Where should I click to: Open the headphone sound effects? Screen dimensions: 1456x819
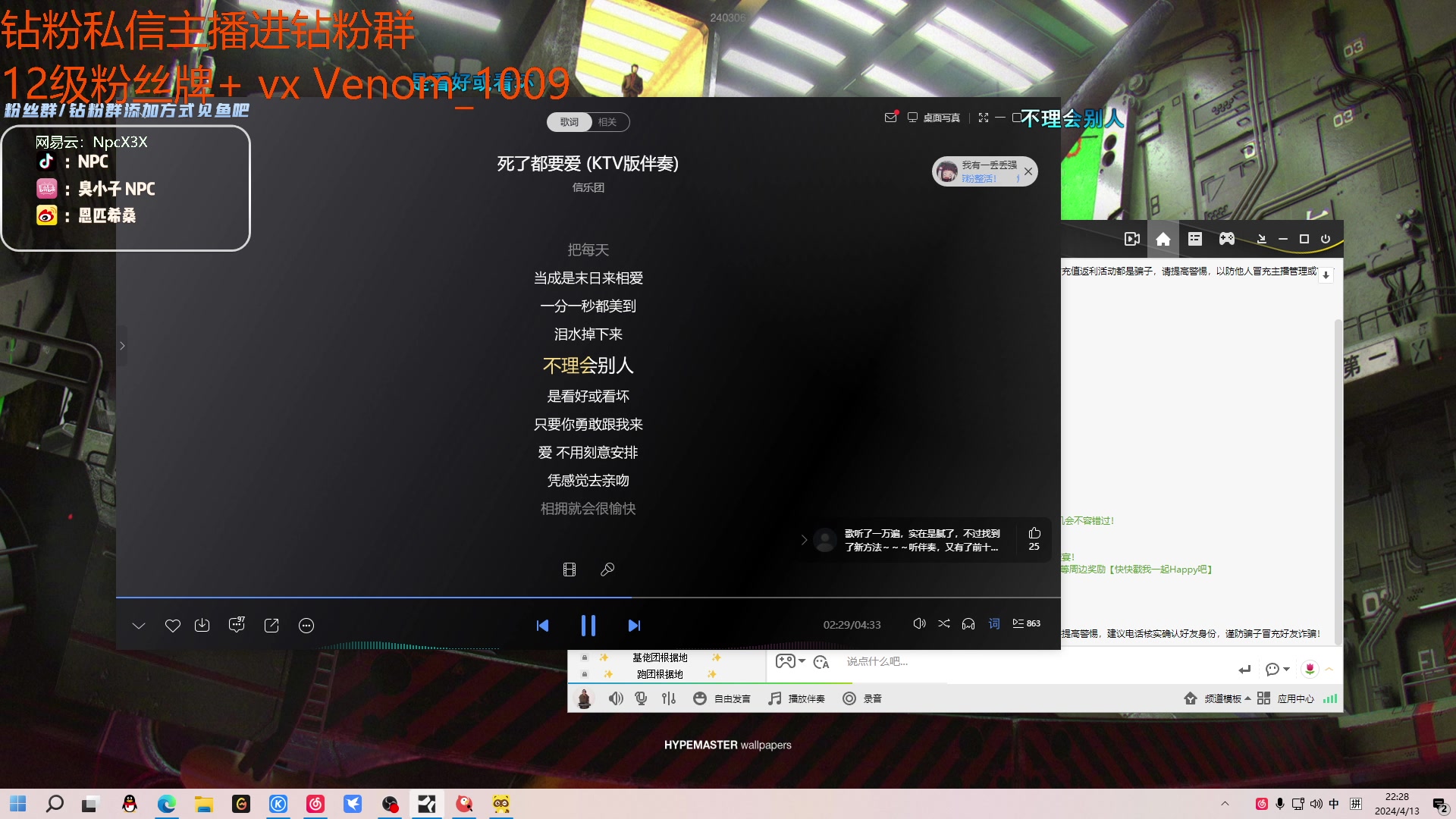(968, 623)
